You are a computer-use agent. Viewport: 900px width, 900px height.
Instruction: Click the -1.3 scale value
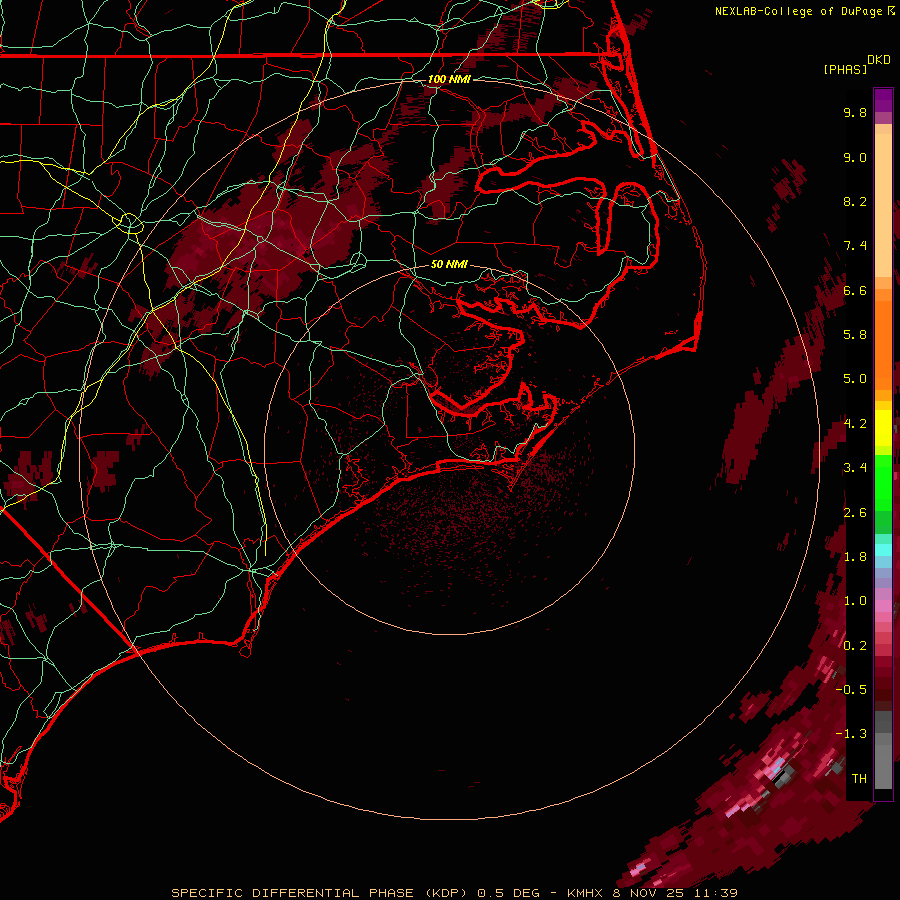click(x=851, y=734)
